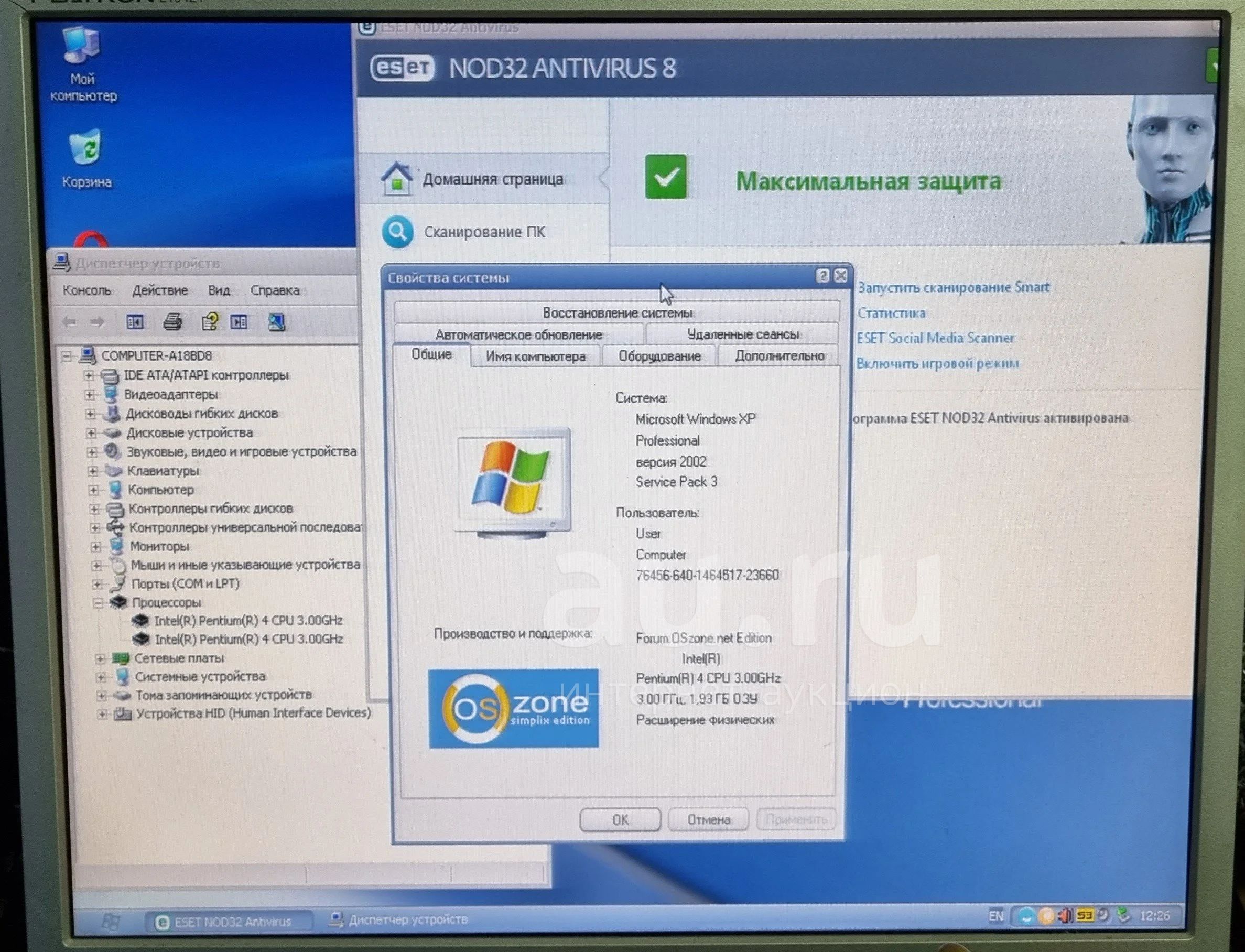The image size is (1245, 952).
Task: Click the green checkmark protection status icon
Action: tap(665, 177)
